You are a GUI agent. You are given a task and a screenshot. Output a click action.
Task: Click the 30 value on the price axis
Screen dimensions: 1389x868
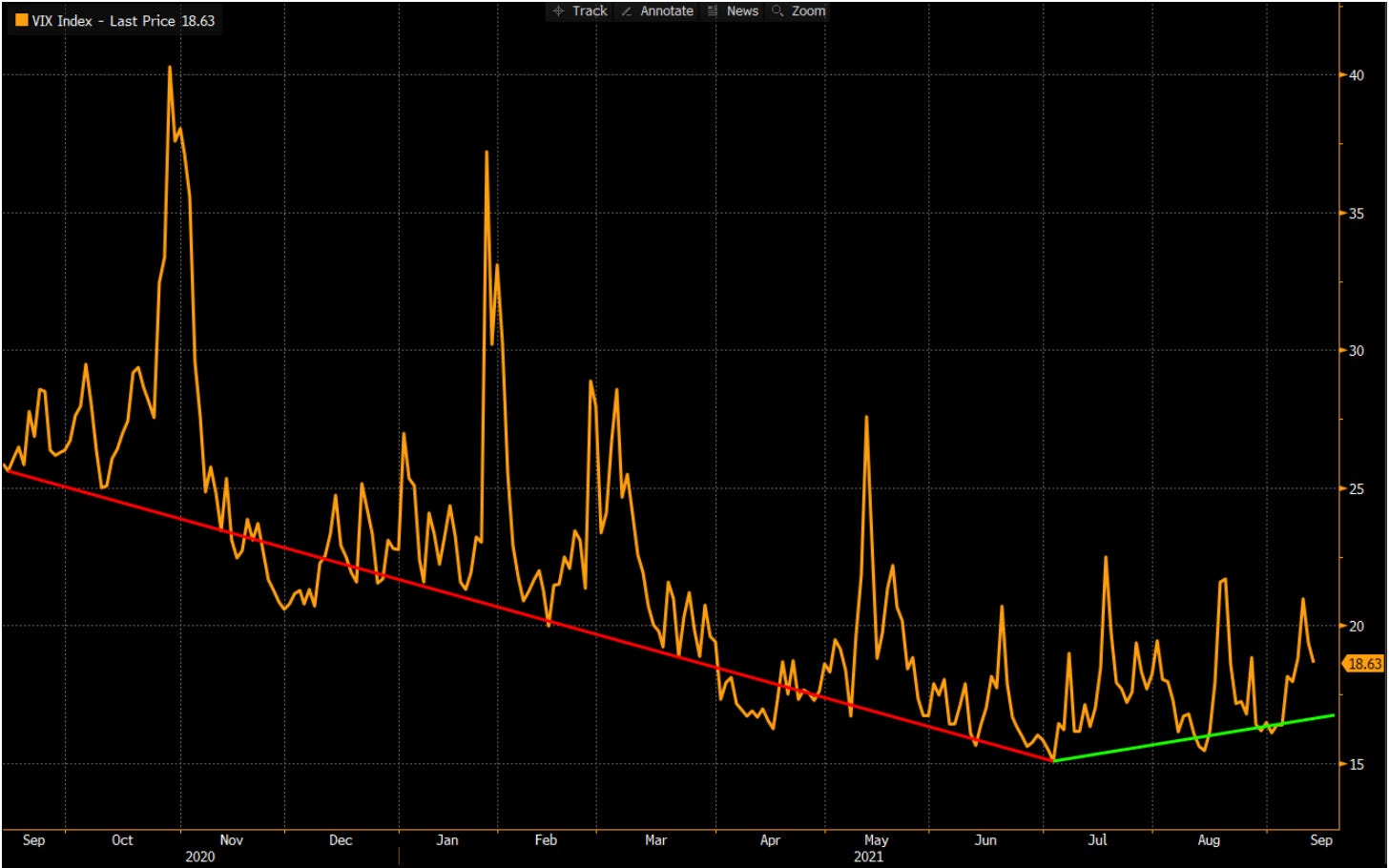pos(1356,351)
